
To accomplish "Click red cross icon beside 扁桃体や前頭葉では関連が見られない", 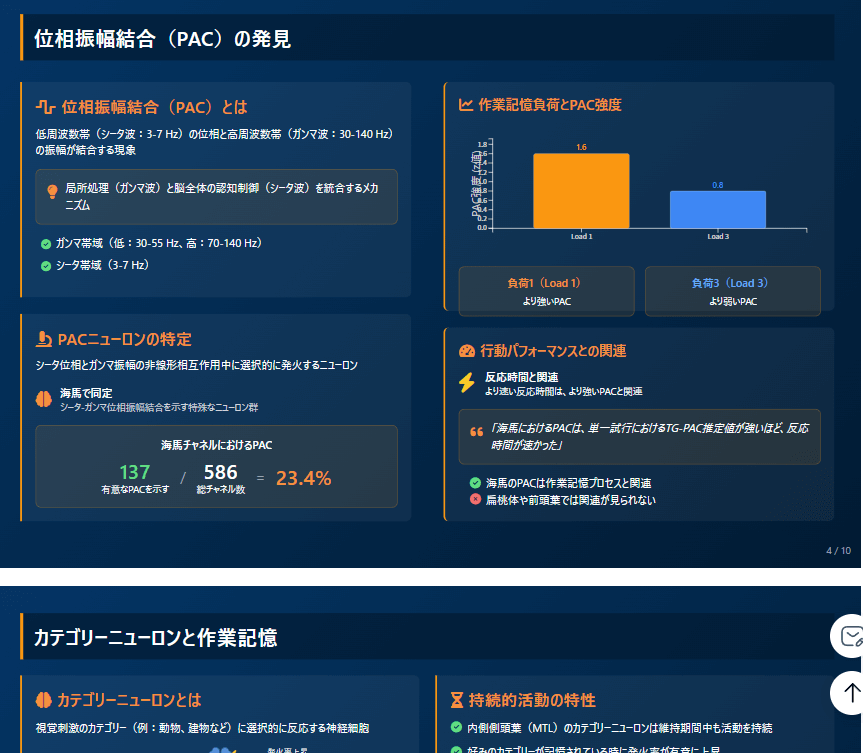I will (x=476, y=499).
